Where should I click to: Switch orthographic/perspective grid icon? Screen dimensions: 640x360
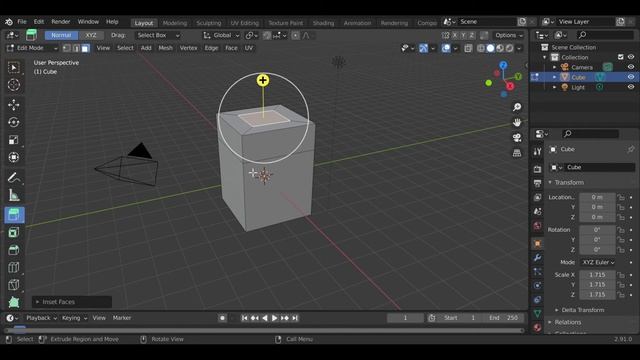517,153
